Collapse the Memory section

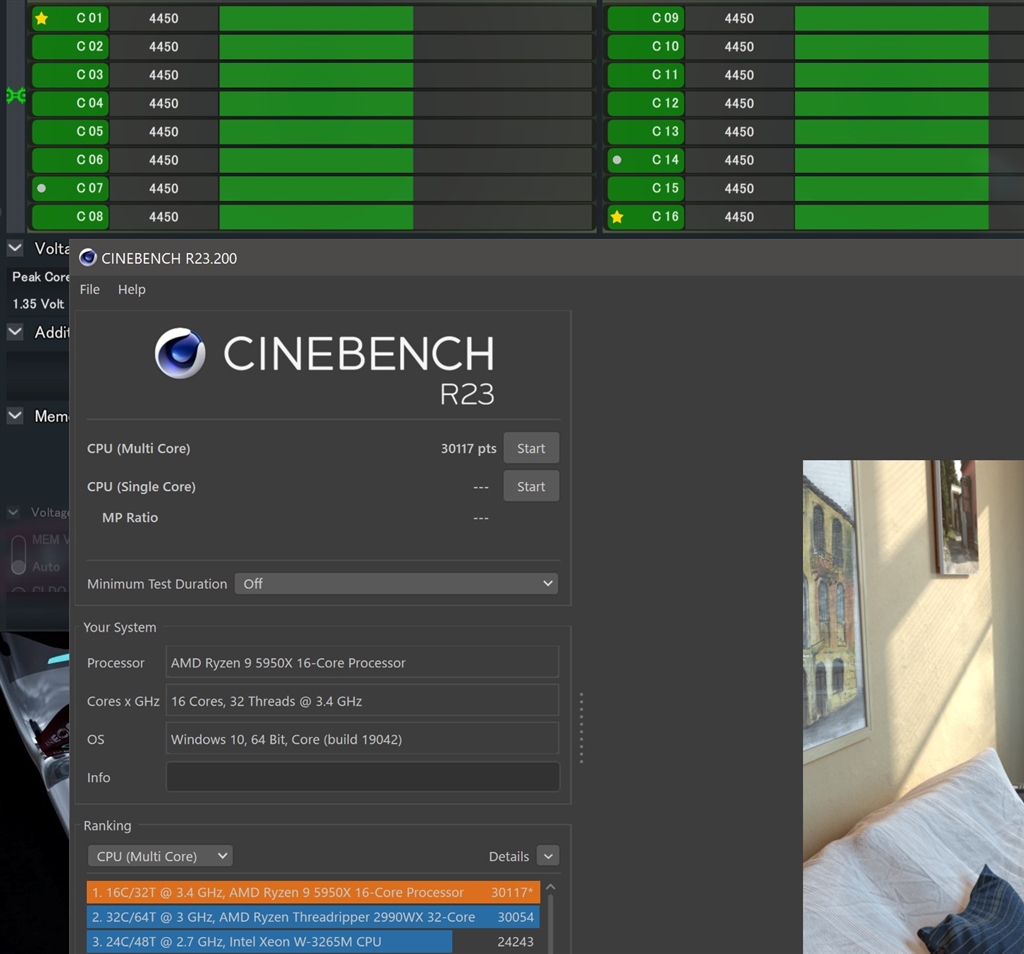(13, 416)
